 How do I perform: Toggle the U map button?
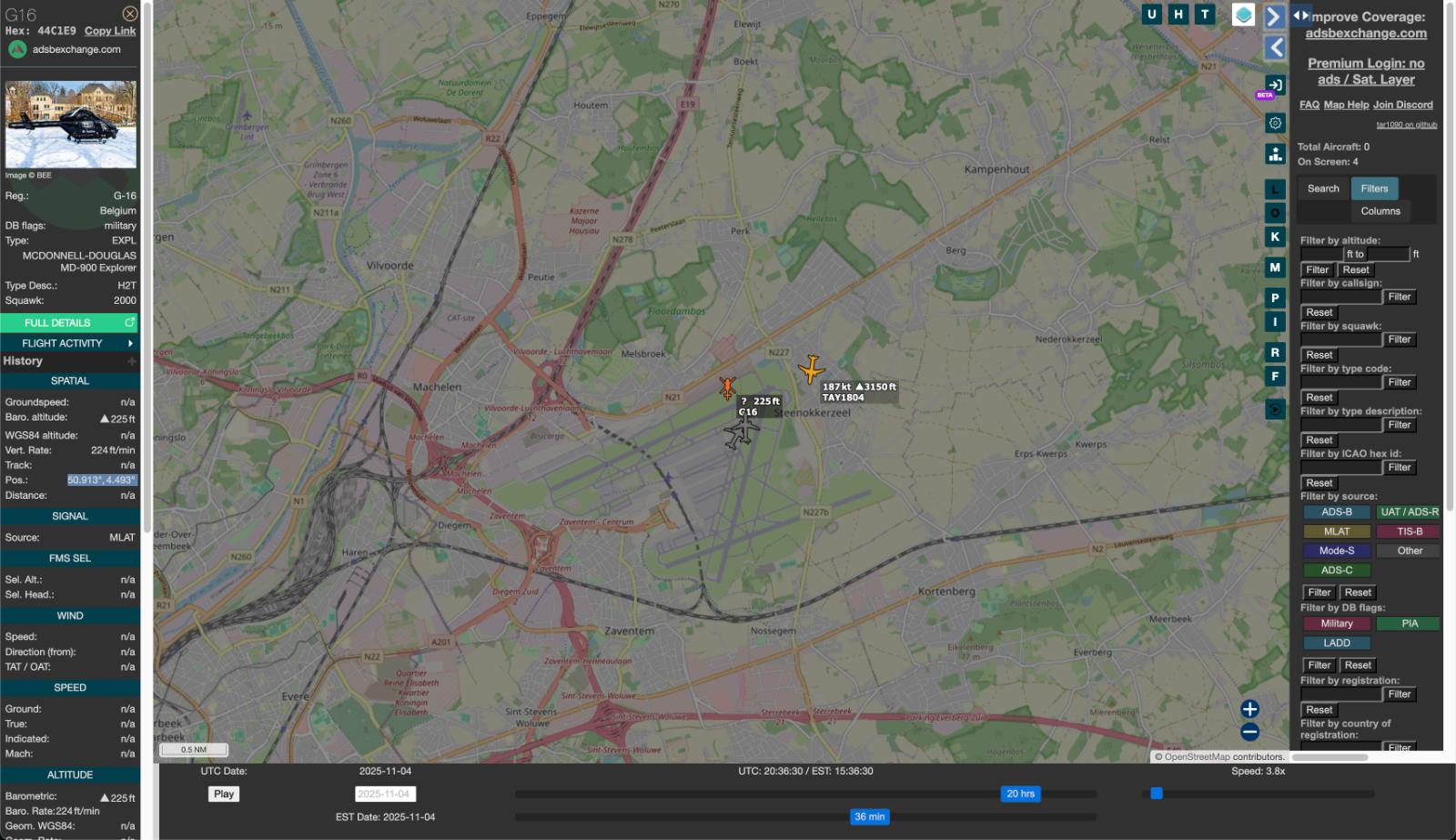(x=1152, y=14)
